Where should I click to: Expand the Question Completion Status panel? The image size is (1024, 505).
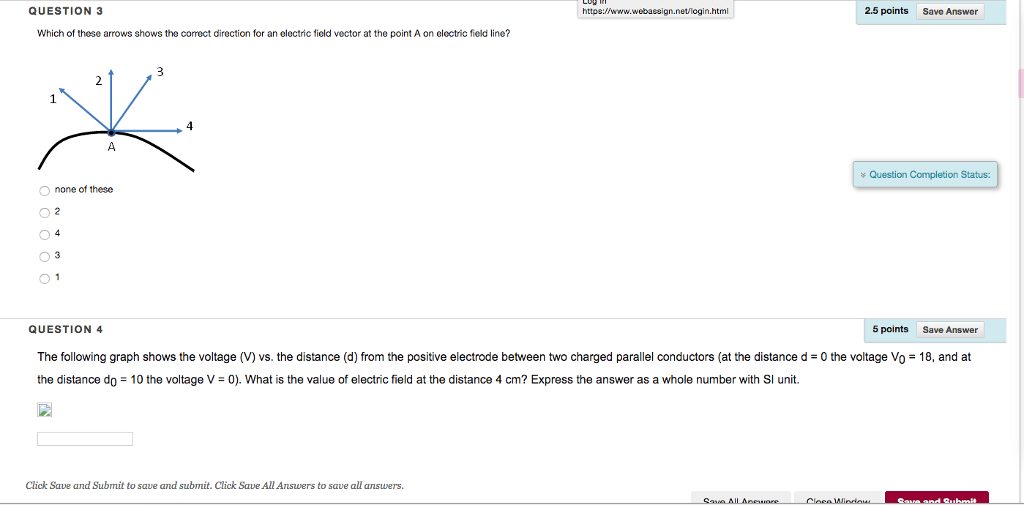pos(925,174)
